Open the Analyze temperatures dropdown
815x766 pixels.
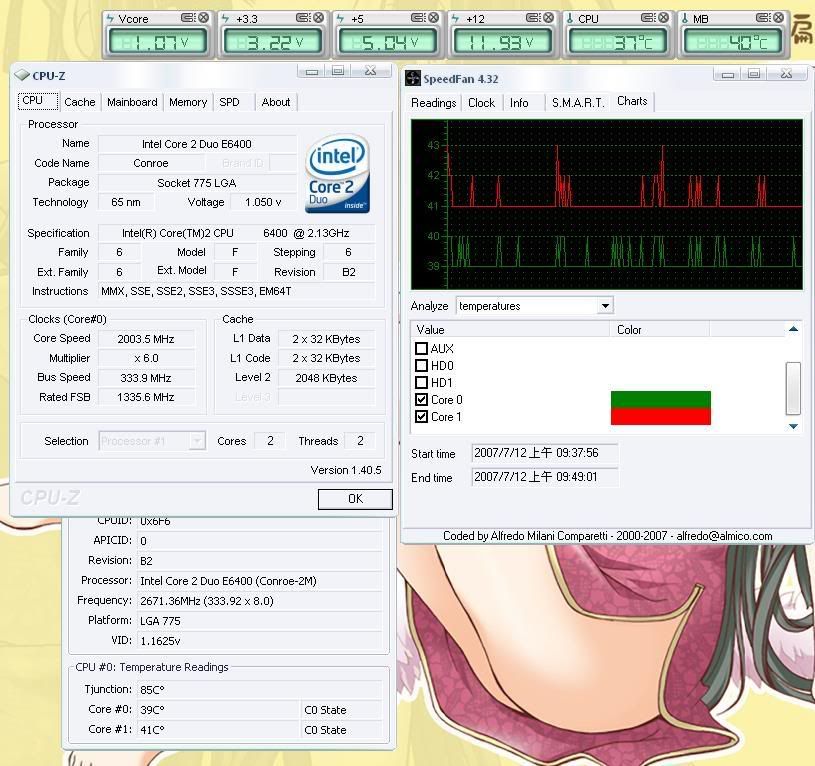pos(604,306)
